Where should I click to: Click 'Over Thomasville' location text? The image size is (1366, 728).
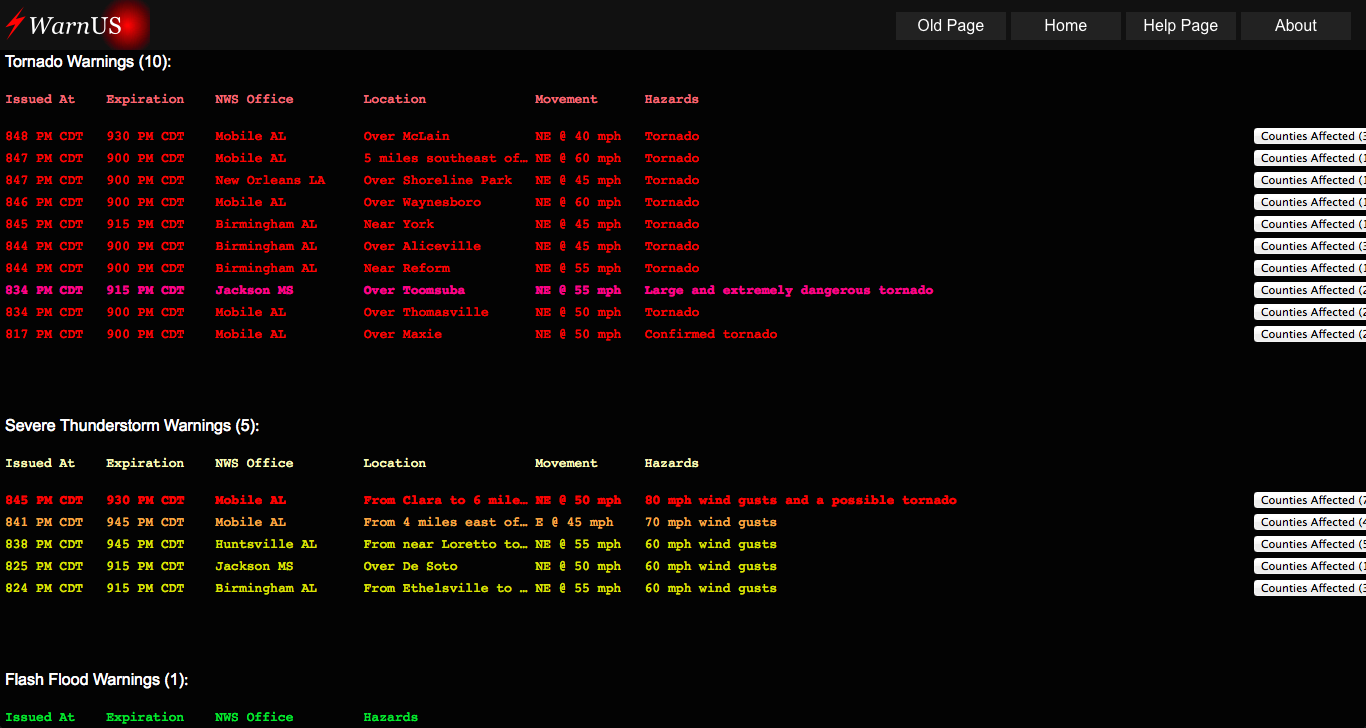point(426,312)
